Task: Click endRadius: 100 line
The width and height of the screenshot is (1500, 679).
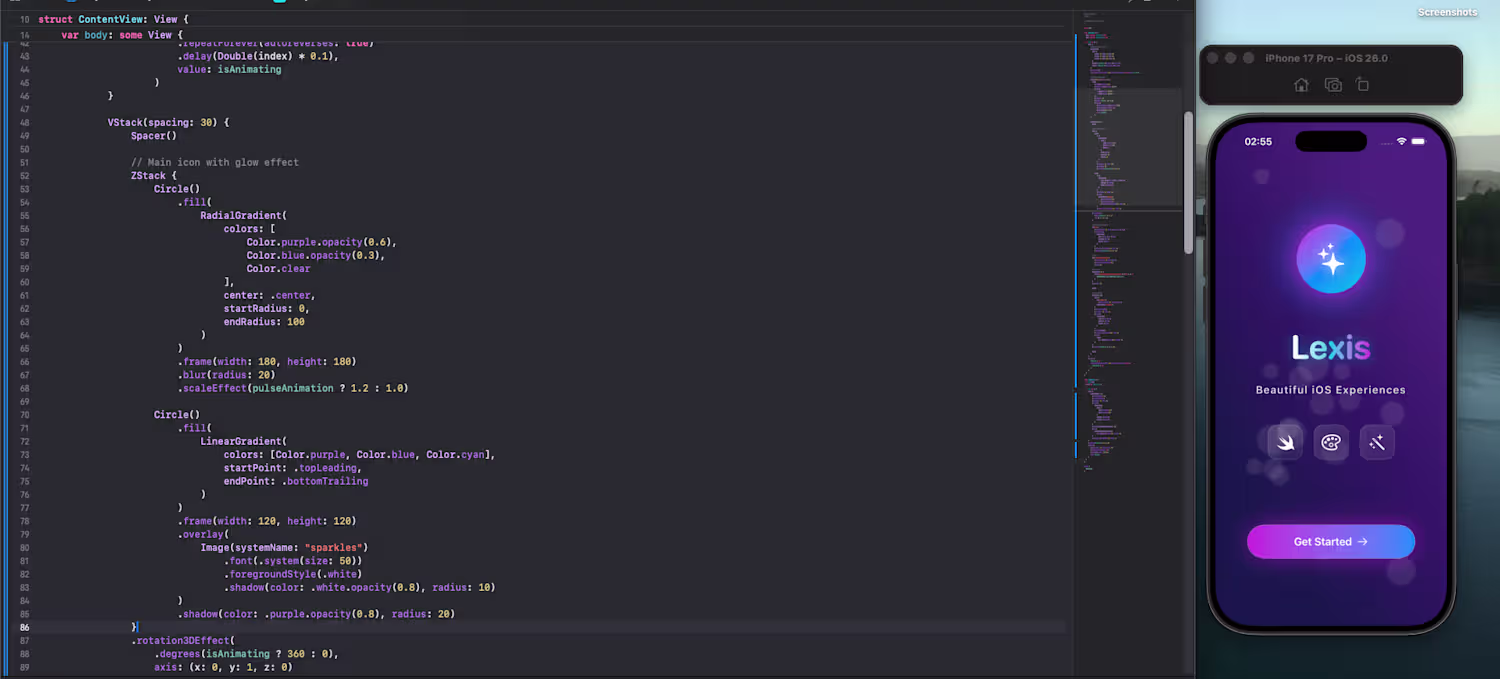Action: tap(264, 322)
